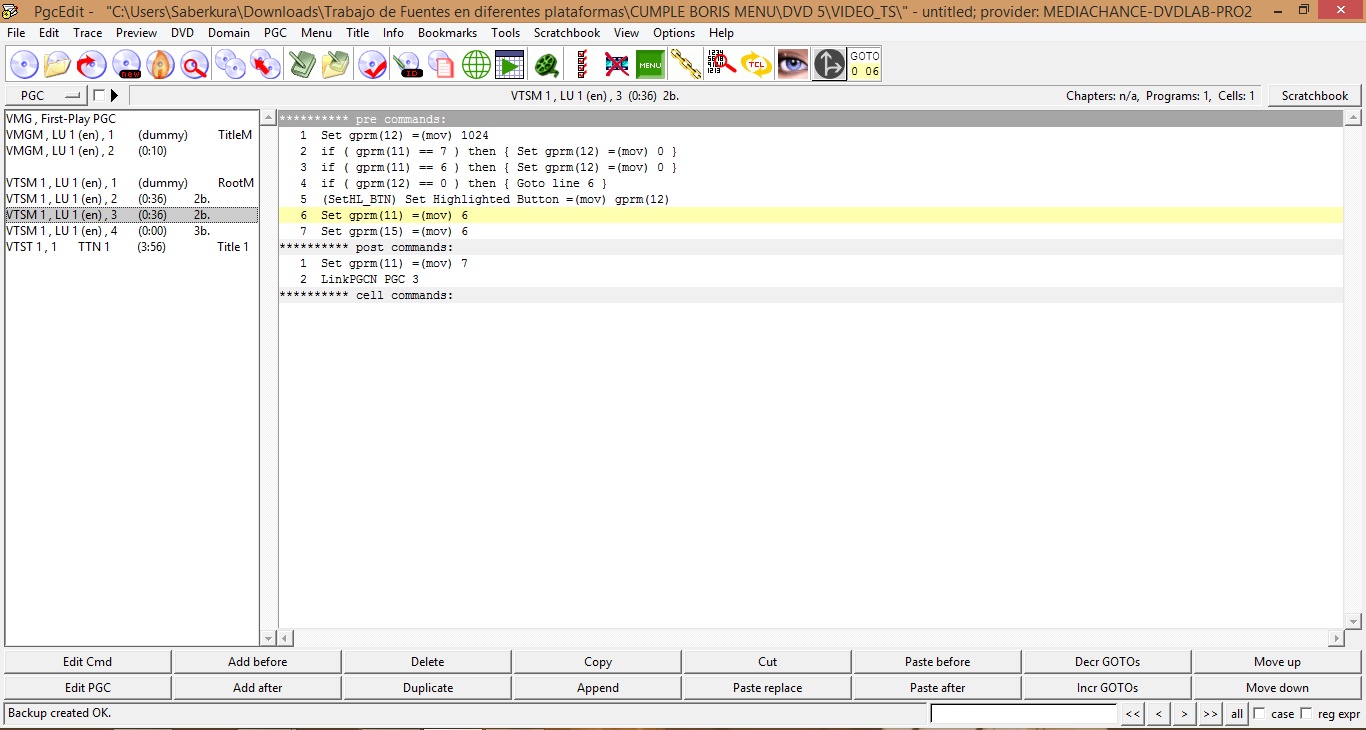Click the Open DVD folder icon
Screen dimensions: 1366x730
click(58, 65)
